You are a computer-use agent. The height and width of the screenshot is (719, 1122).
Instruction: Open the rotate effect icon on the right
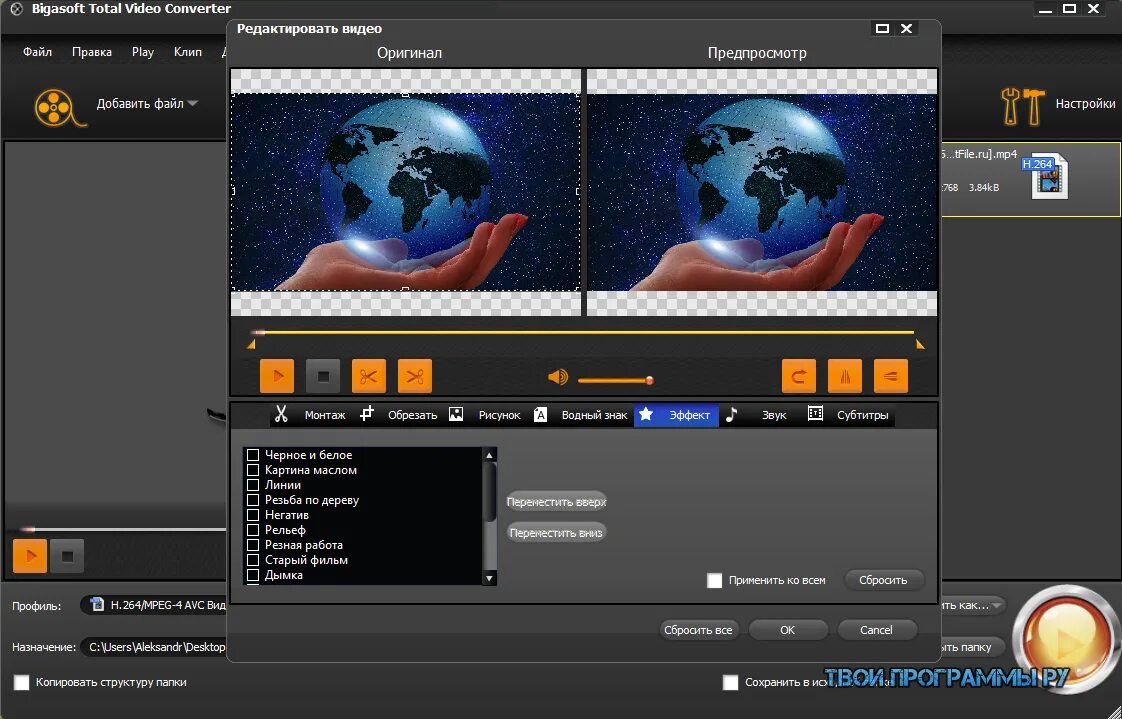[797, 375]
